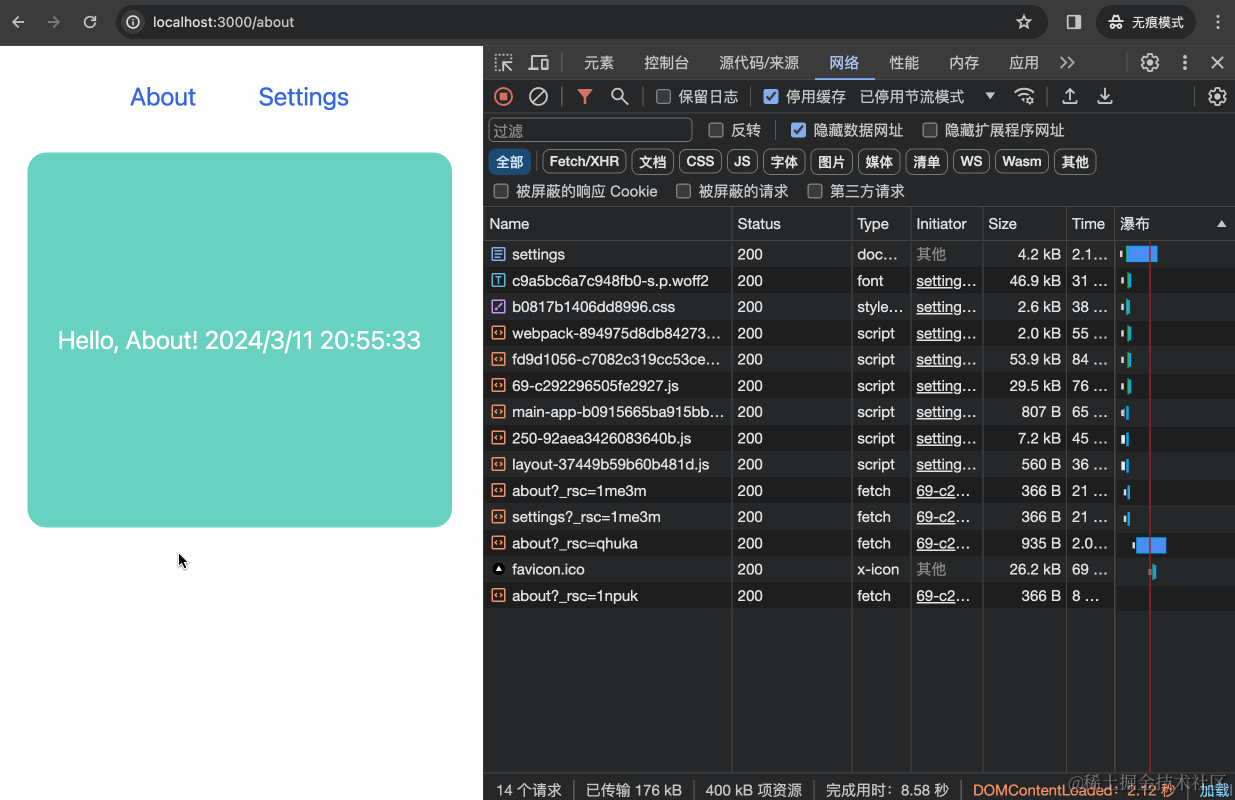The height and width of the screenshot is (800, 1235).
Task: Export the HAR file
Action: coord(1104,96)
